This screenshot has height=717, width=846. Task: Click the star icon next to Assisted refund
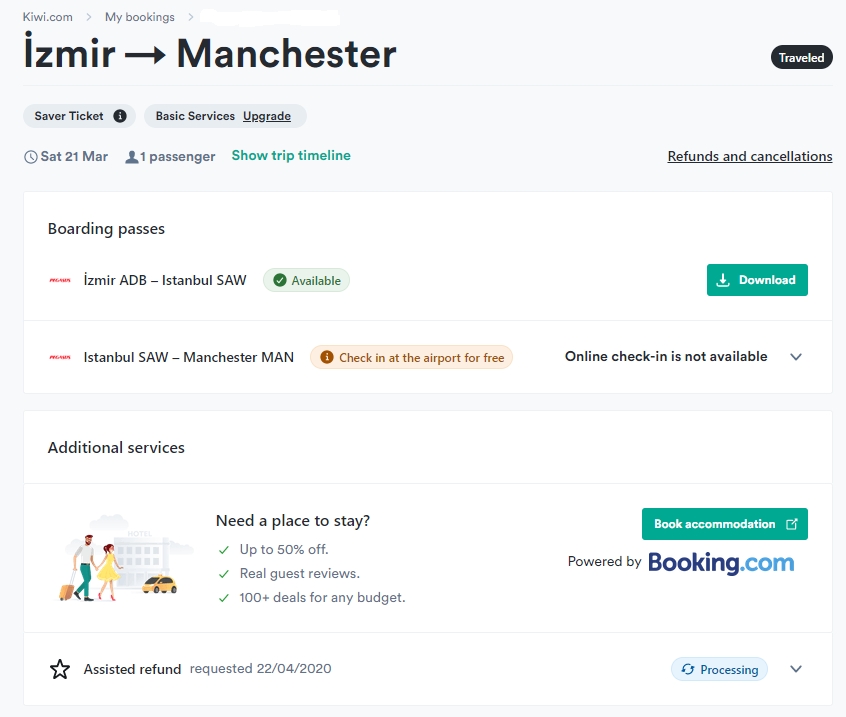pos(60,669)
